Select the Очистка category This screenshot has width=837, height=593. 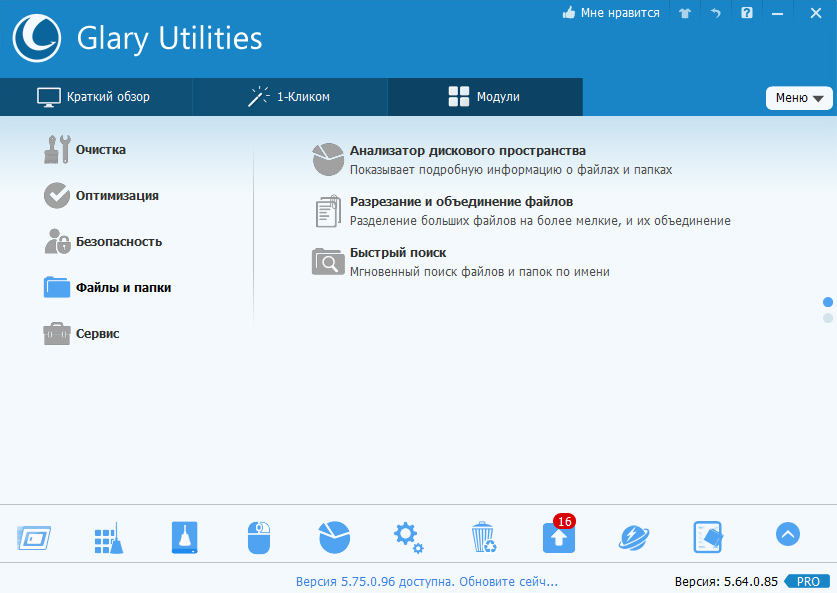[100, 150]
